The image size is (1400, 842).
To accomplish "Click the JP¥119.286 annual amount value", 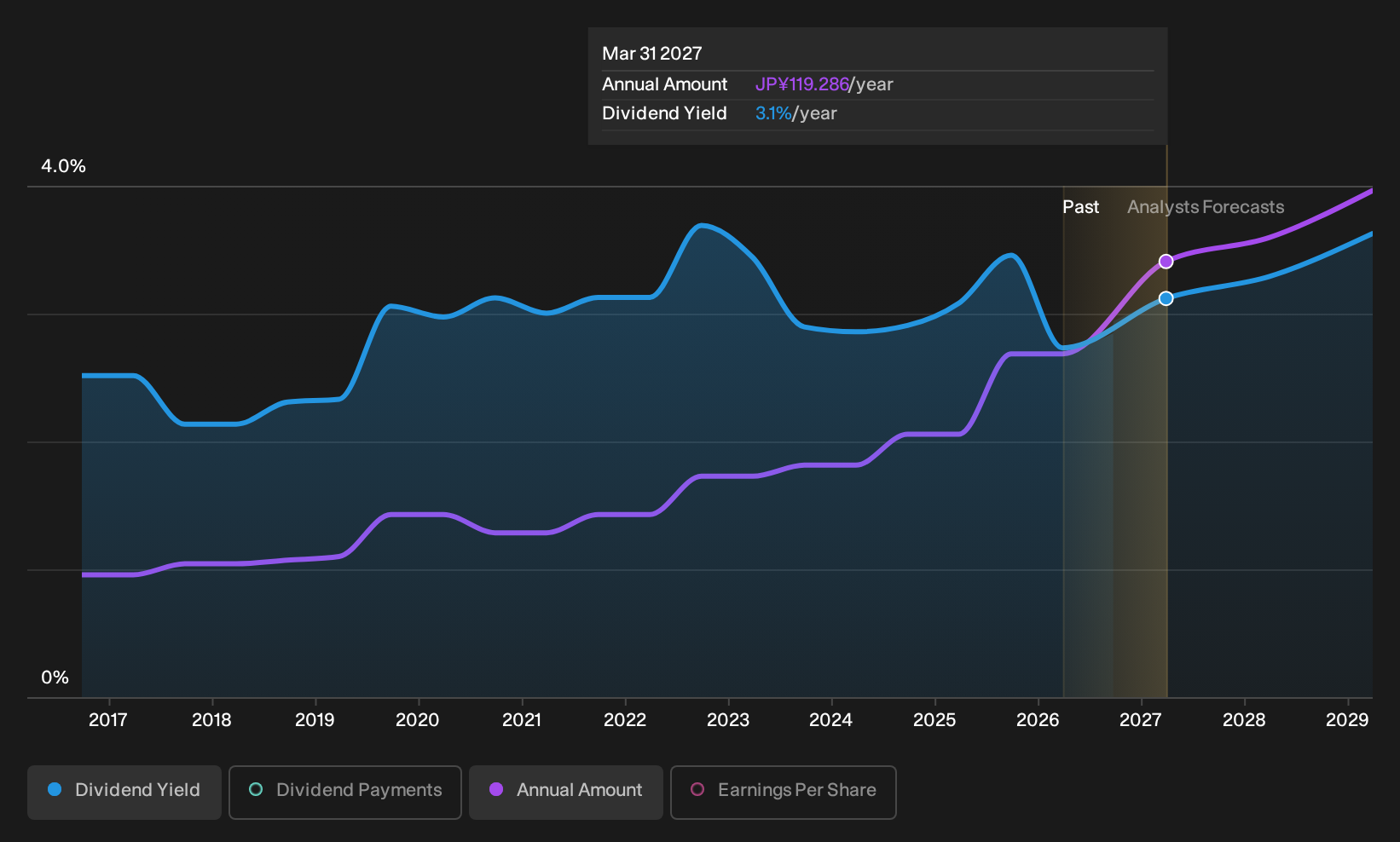I will pyautogui.click(x=802, y=84).
